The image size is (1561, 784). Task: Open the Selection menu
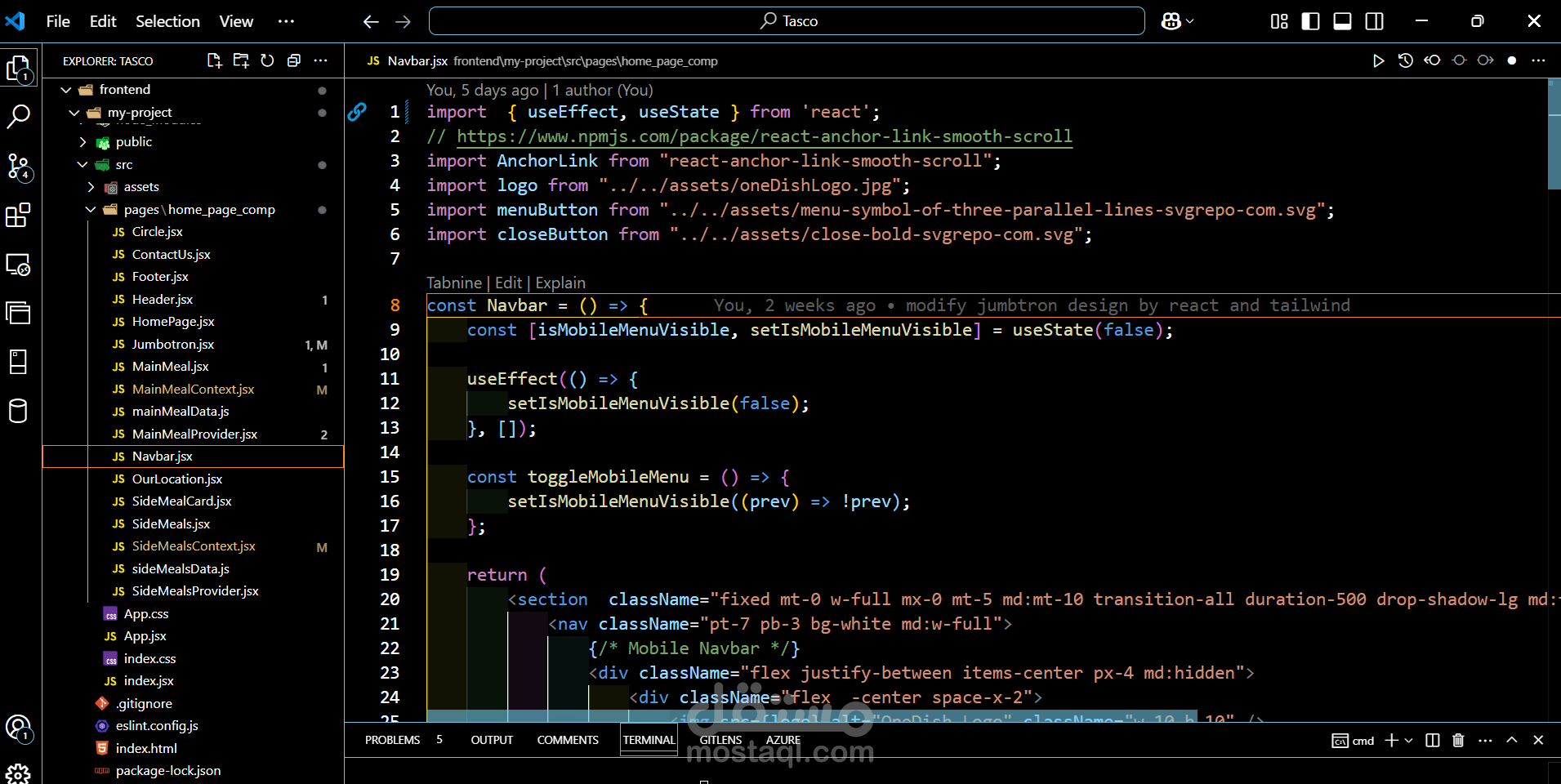pyautogui.click(x=167, y=21)
